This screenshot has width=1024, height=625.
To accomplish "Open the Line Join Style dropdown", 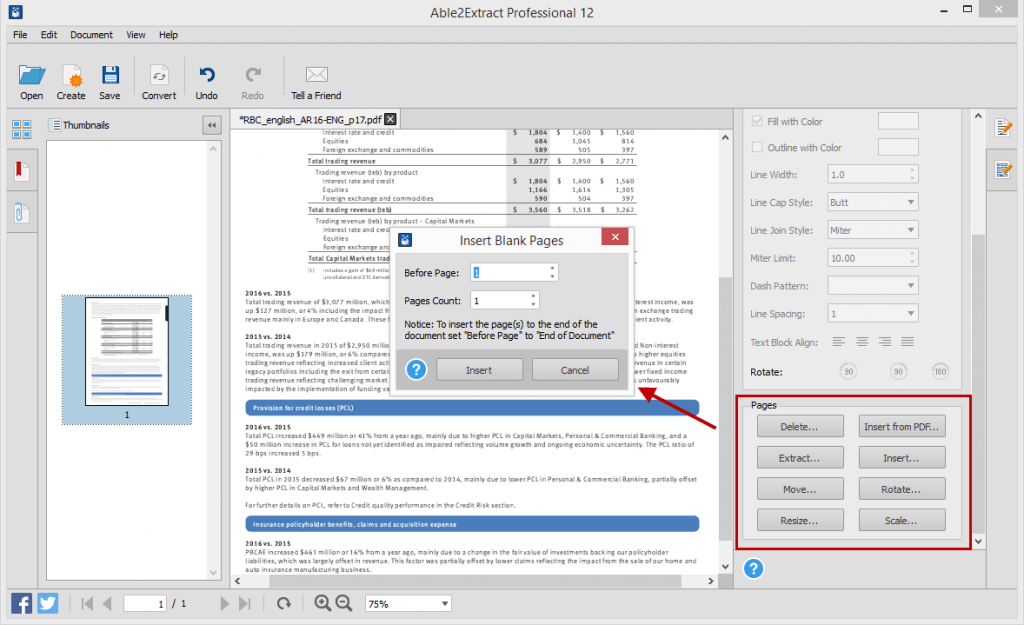I will pos(872,229).
